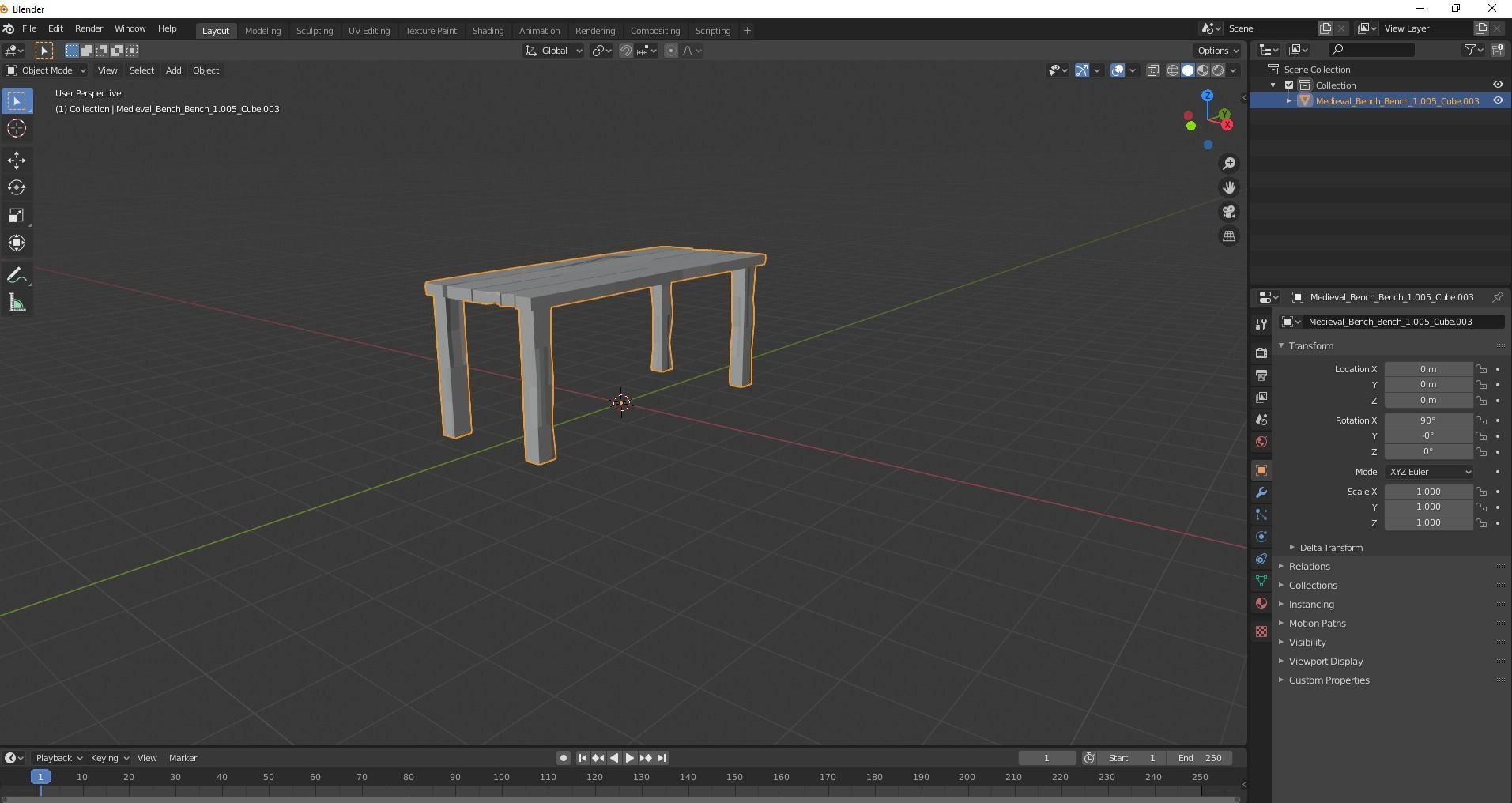Screen dimensions: 1512x803
Task: Open Global transform orientation dropdown
Action: coord(553,51)
